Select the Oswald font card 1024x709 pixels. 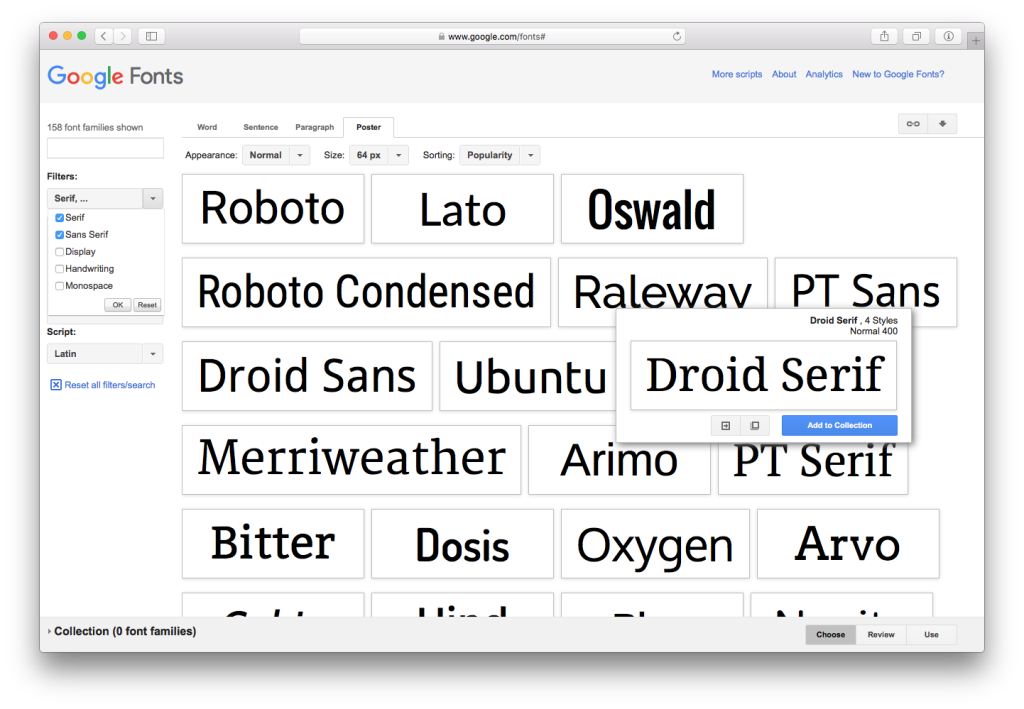652,209
